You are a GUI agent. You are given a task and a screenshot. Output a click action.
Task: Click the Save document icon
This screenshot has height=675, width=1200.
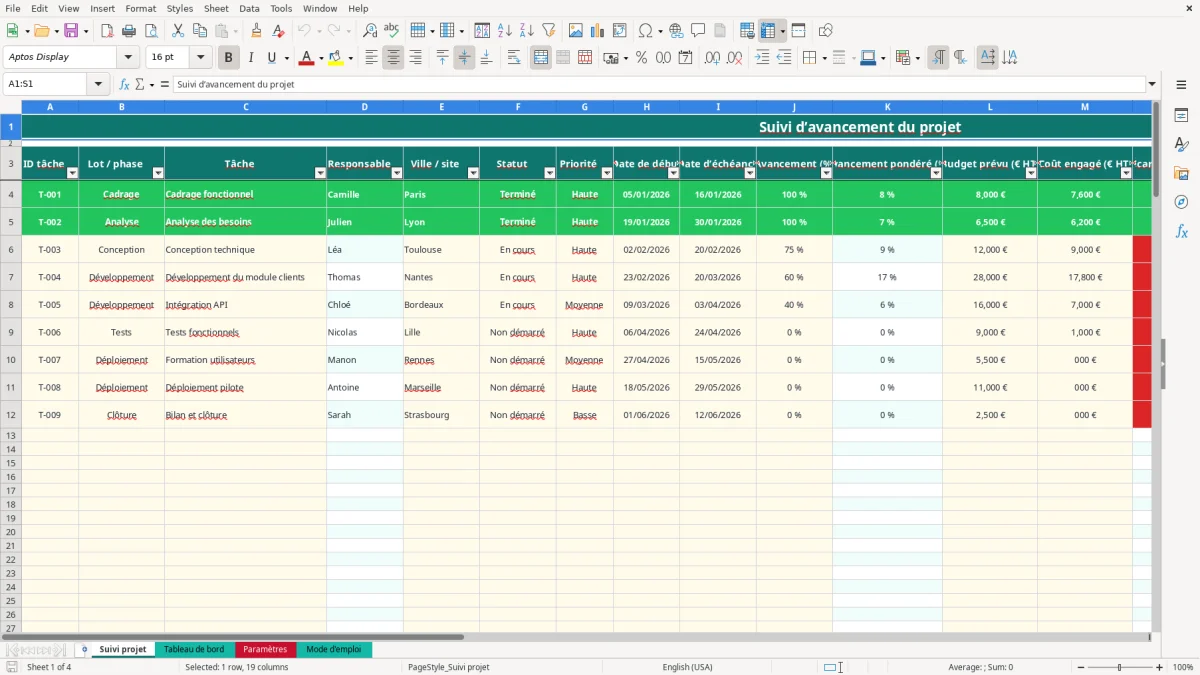71,30
